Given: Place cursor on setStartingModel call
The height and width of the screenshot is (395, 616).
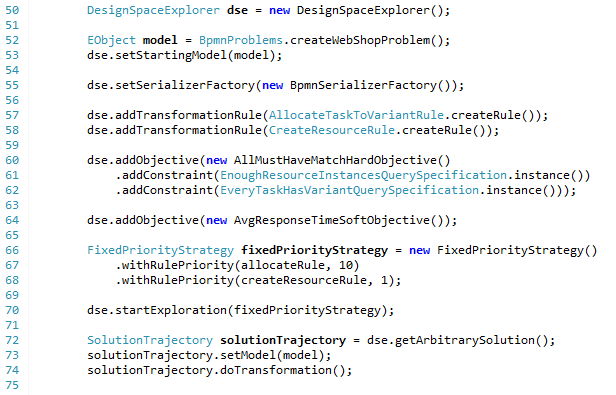Looking at the screenshot, I should (171, 55).
